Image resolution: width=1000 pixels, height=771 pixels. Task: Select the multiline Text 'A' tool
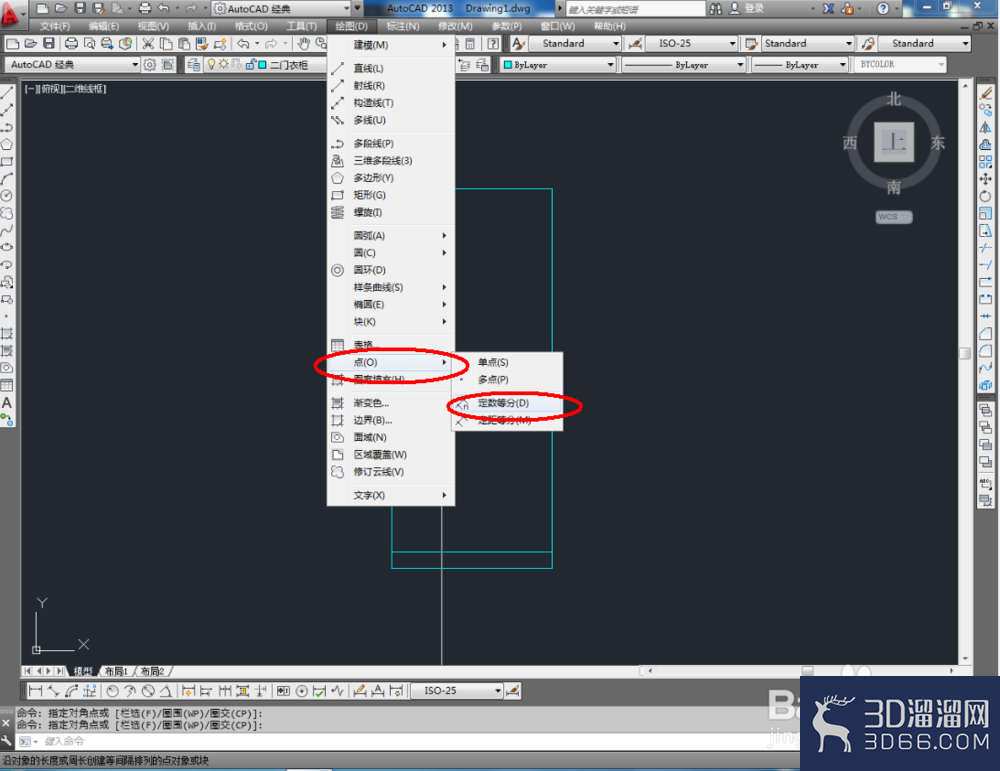click(x=7, y=403)
